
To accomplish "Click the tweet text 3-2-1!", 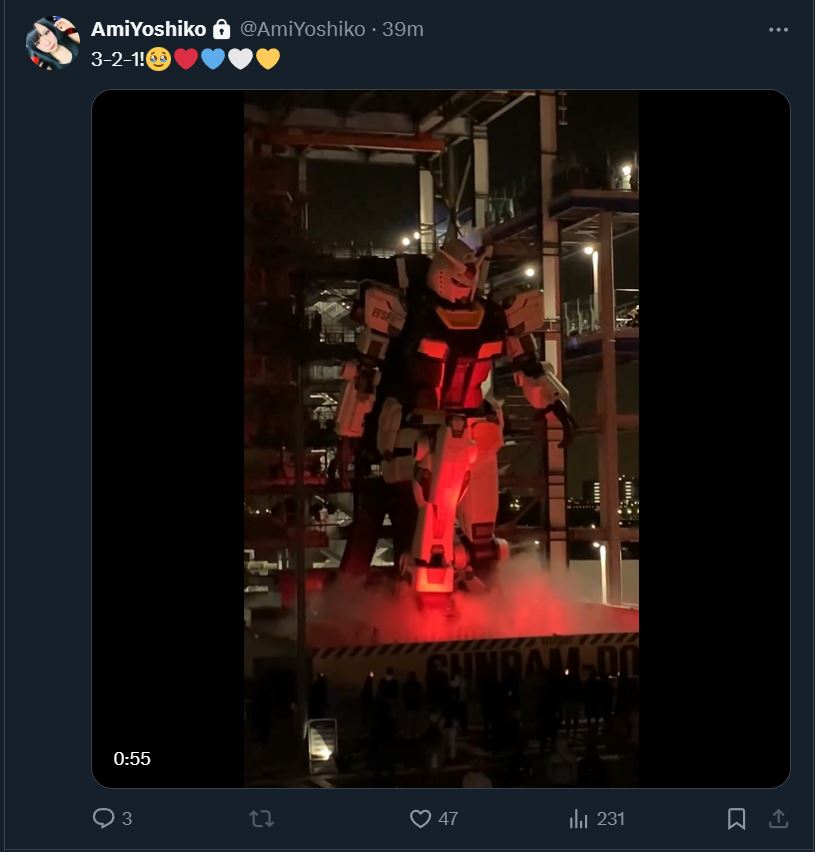I will click(x=118, y=59).
